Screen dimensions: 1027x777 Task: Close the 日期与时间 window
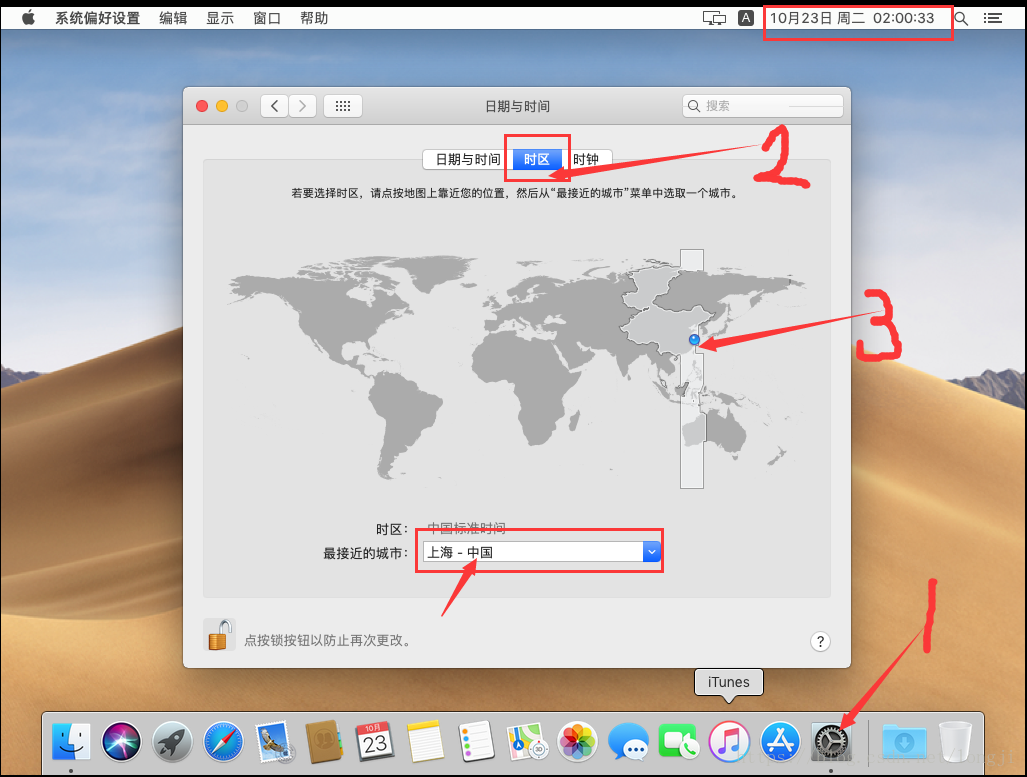pos(202,106)
